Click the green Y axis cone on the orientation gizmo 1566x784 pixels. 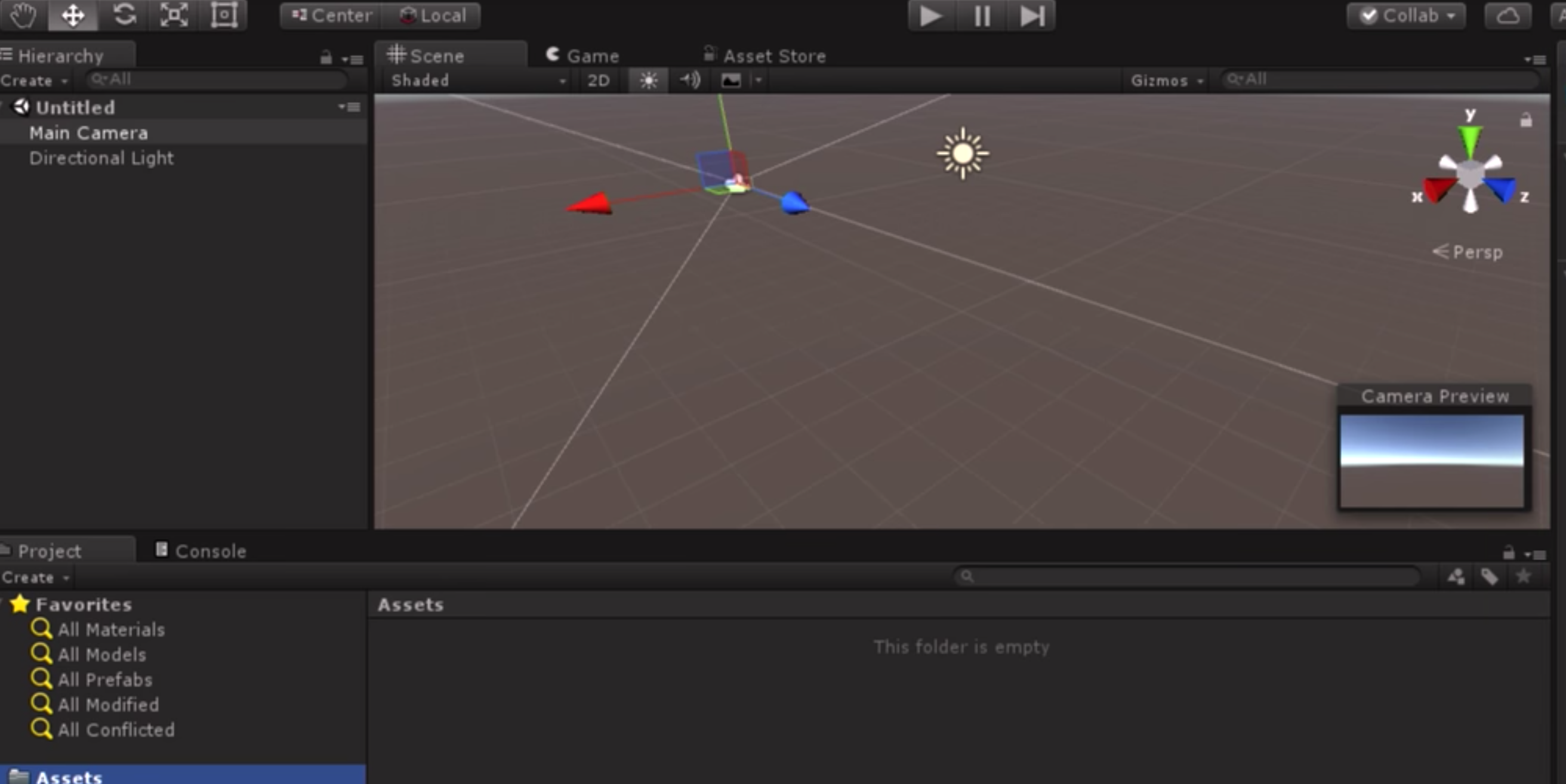tap(1469, 141)
